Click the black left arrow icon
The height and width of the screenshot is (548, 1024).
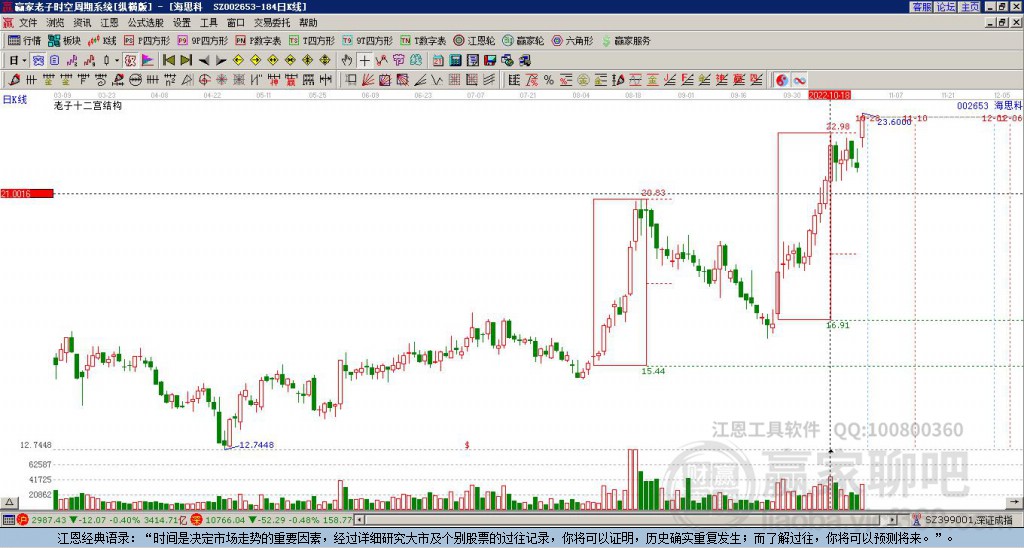pyautogui.click(x=203, y=61)
